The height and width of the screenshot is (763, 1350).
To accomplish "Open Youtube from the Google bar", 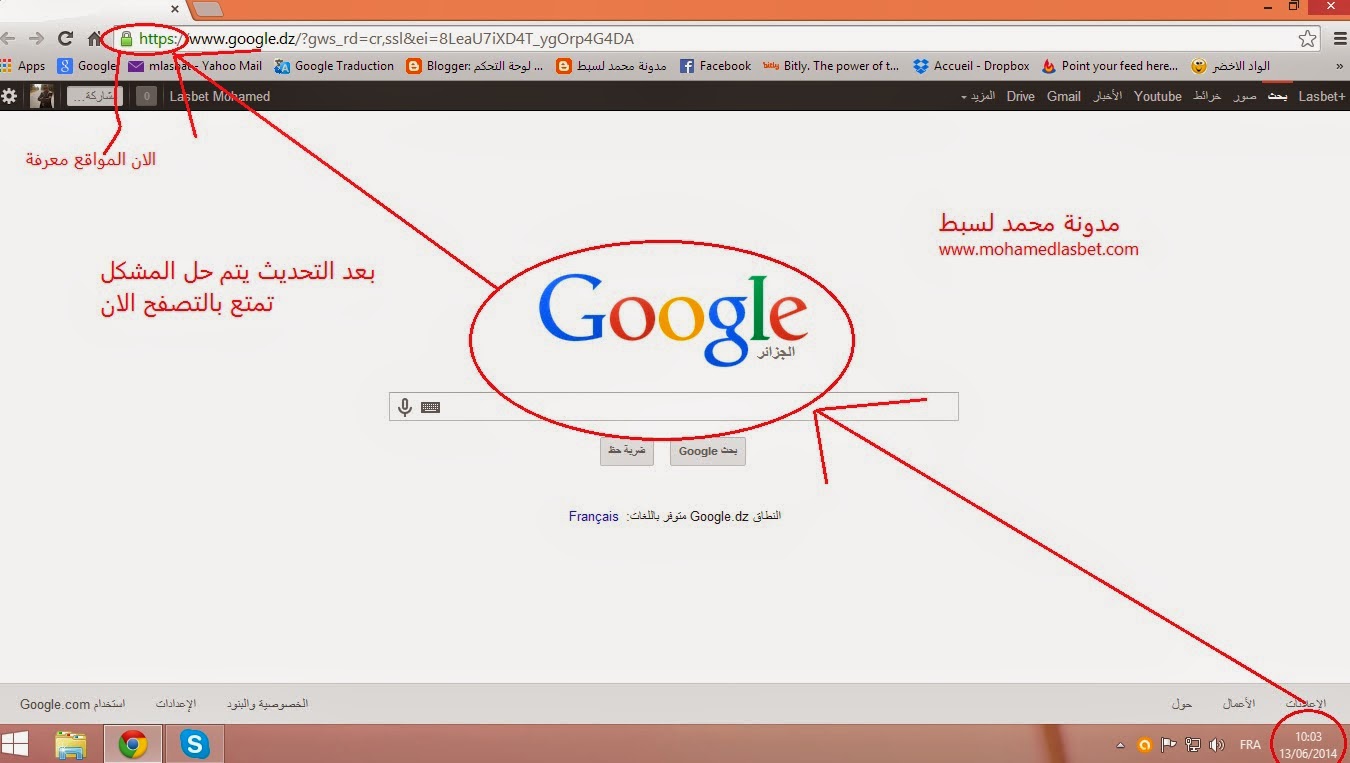I will pos(1158,96).
